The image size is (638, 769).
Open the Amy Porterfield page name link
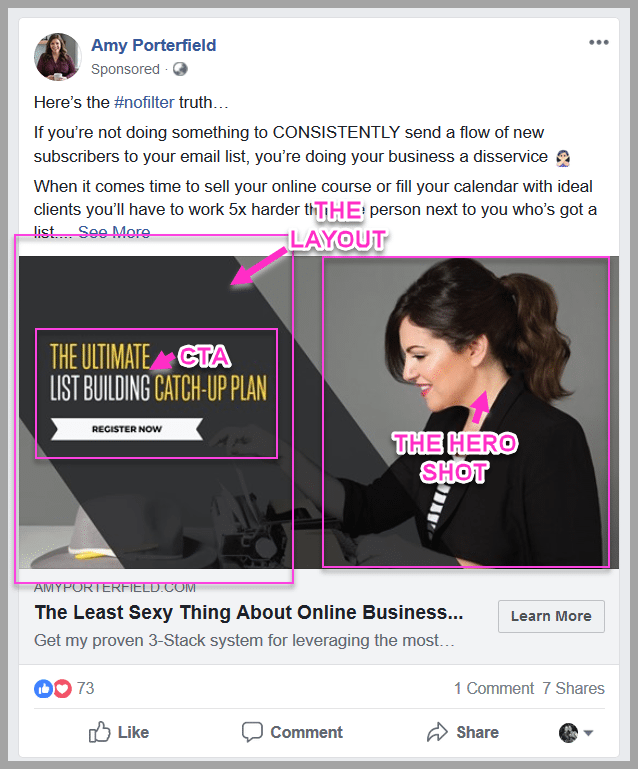click(x=153, y=45)
